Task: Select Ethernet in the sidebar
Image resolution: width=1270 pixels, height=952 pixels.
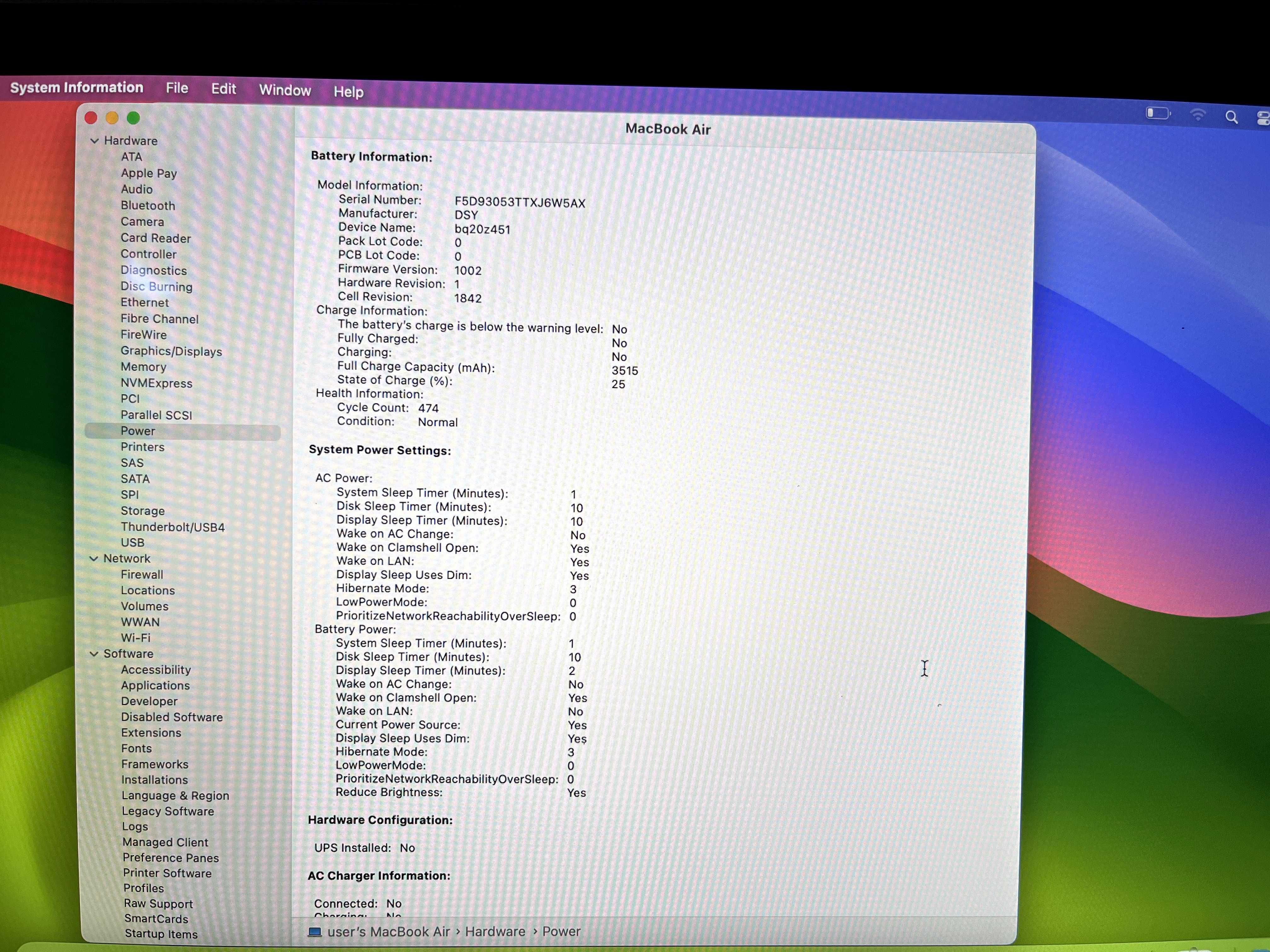Action: tap(144, 303)
